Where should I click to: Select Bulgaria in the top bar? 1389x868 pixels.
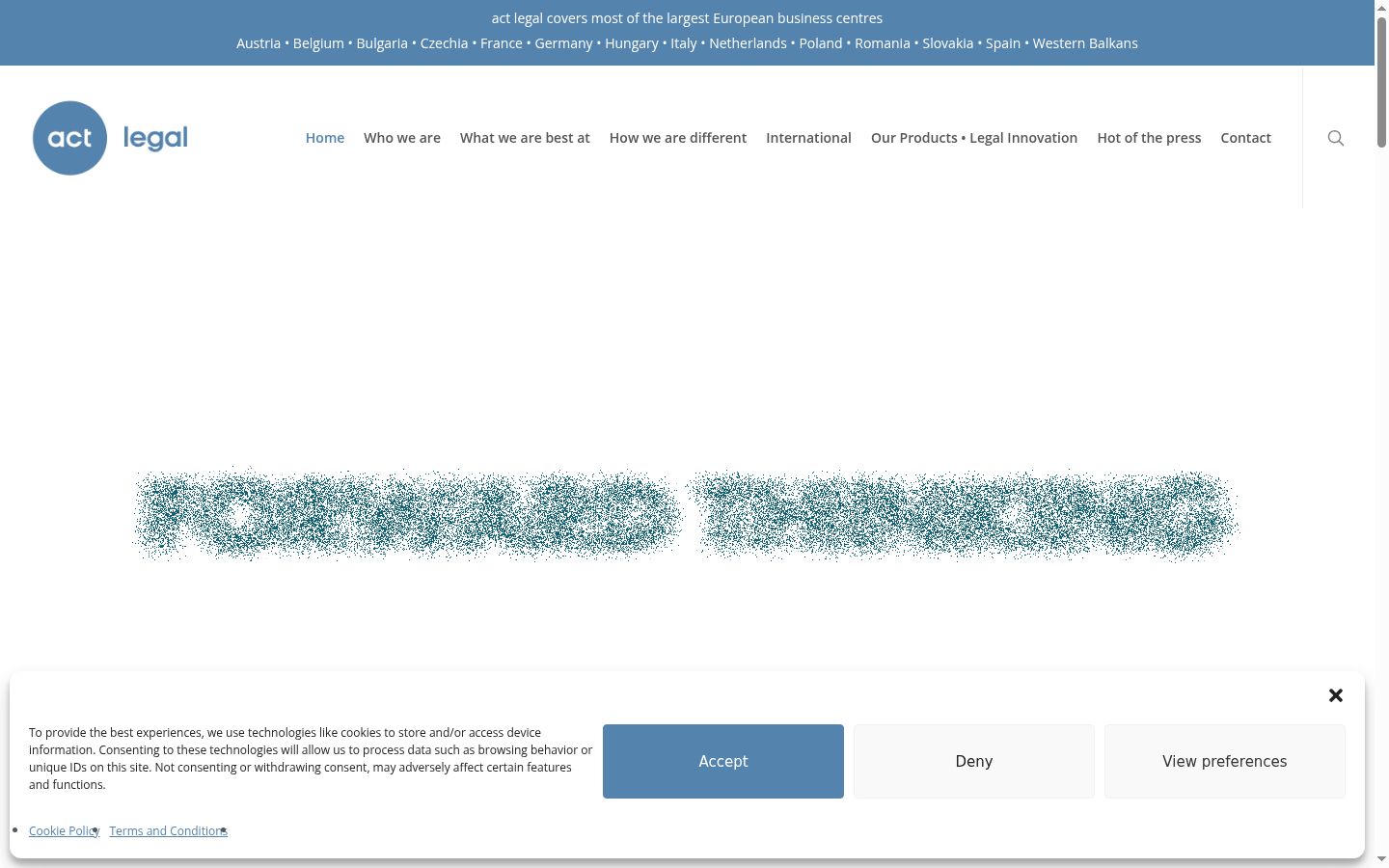pos(382,43)
